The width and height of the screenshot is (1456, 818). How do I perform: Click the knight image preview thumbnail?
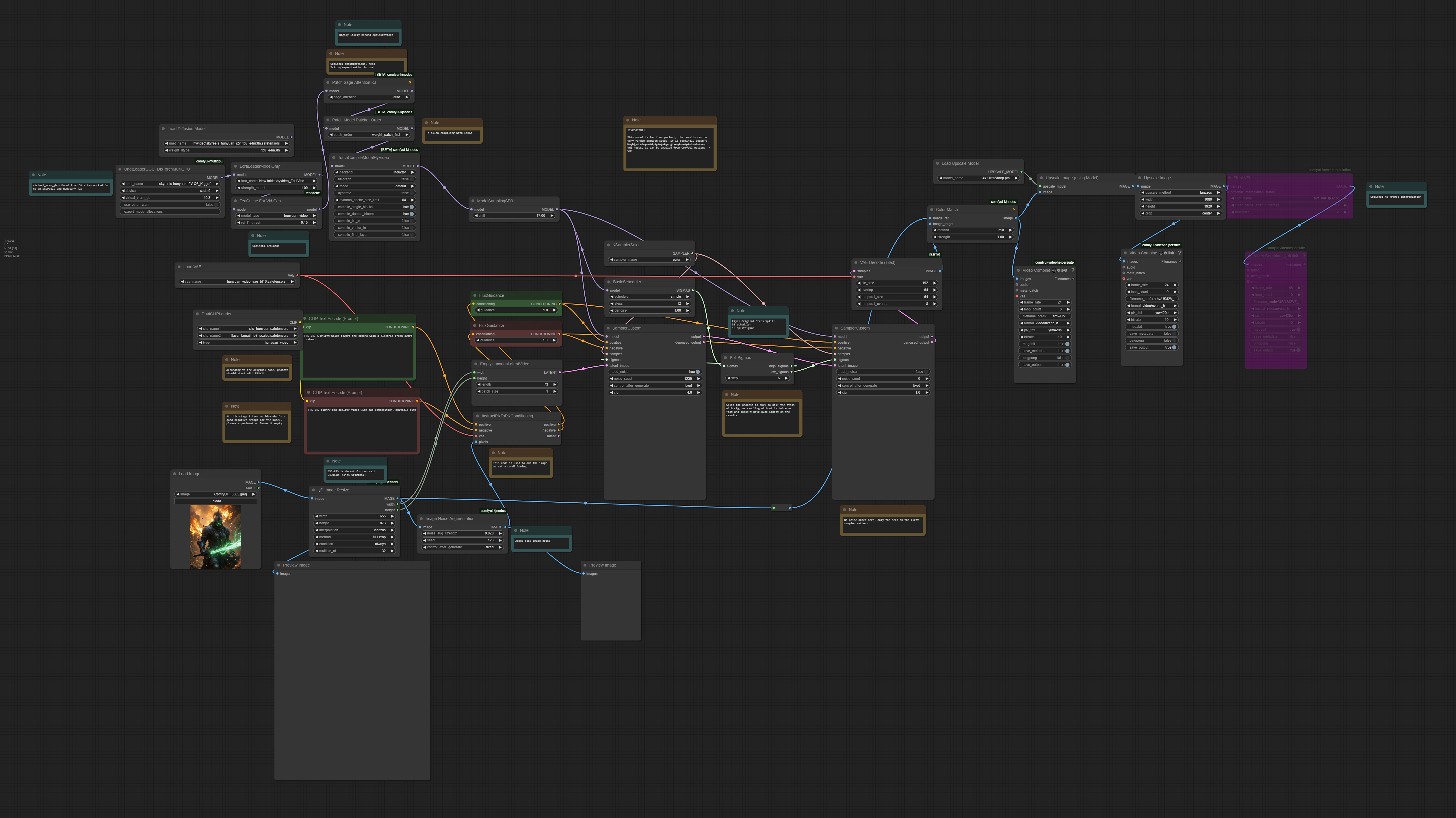pos(215,537)
